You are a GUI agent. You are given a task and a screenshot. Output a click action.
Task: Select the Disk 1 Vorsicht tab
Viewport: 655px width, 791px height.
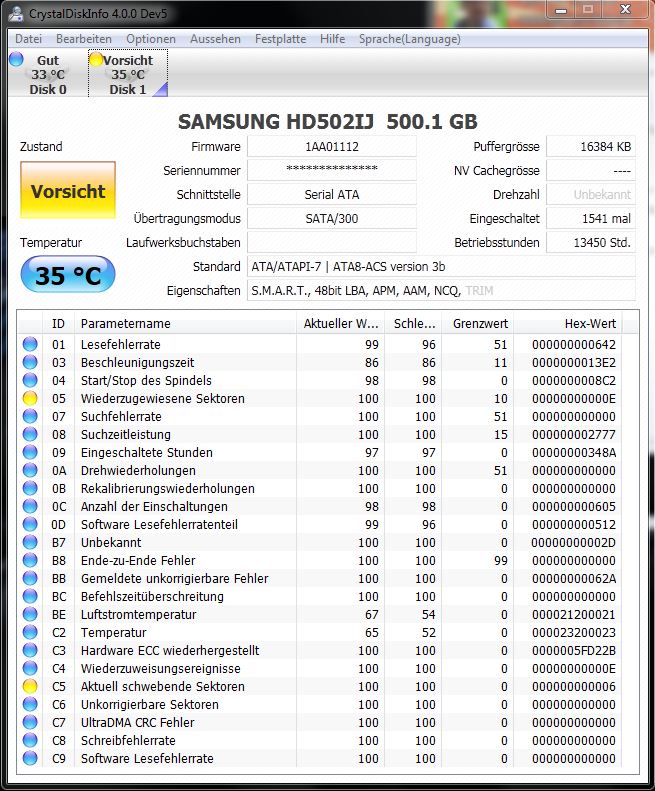coord(128,75)
